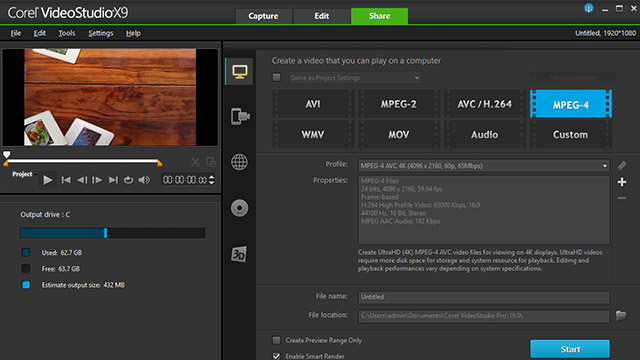This screenshot has height=360, width=640.
Task: Select the Computer output category icon
Action: pos(240,72)
